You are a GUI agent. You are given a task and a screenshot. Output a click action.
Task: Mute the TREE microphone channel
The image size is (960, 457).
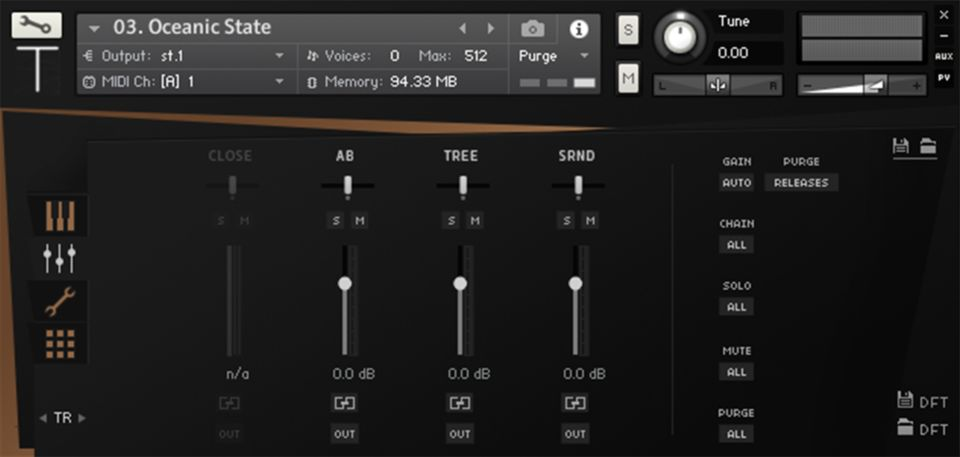474,220
